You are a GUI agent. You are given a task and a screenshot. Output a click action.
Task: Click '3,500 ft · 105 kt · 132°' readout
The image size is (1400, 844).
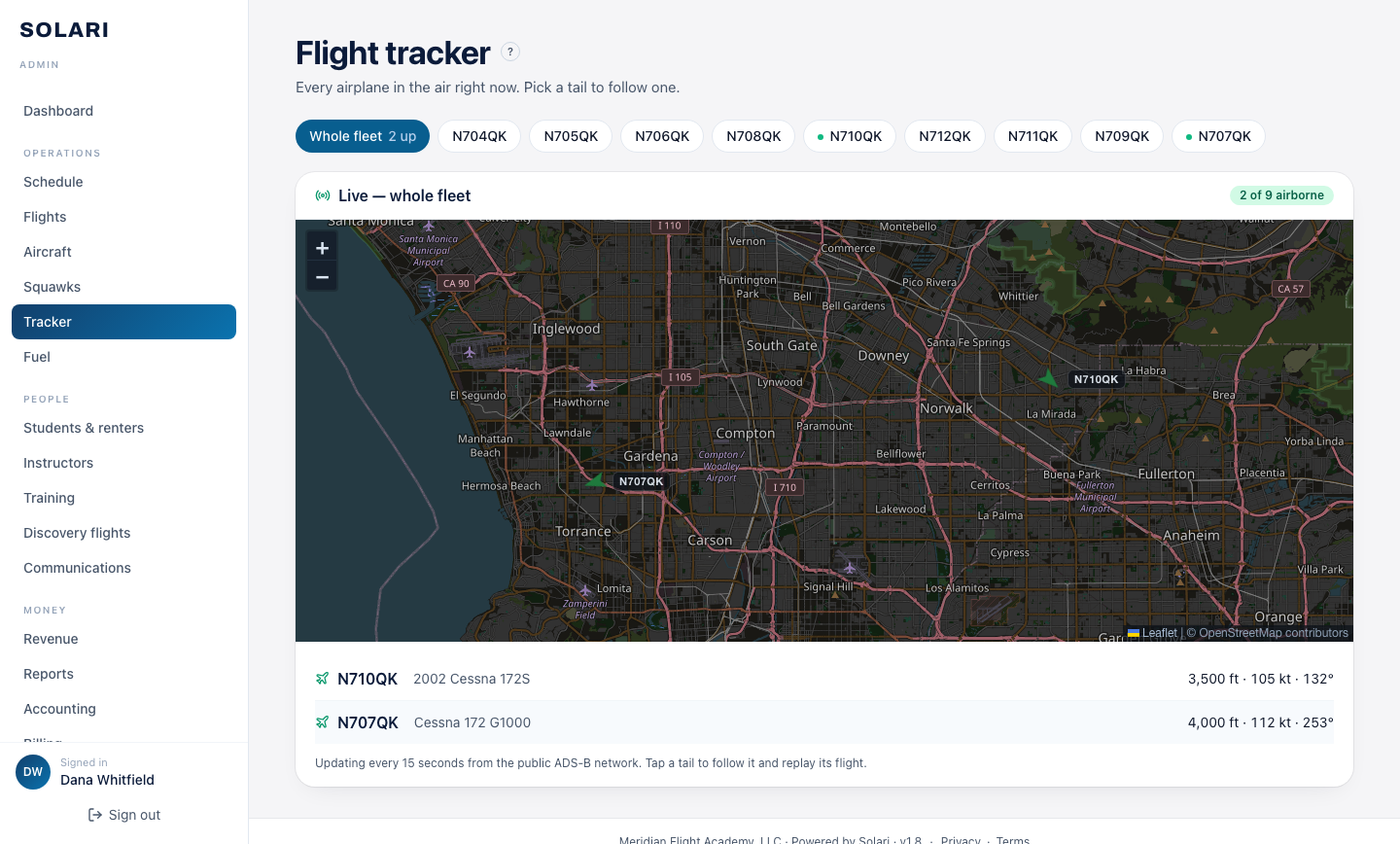click(x=1261, y=679)
